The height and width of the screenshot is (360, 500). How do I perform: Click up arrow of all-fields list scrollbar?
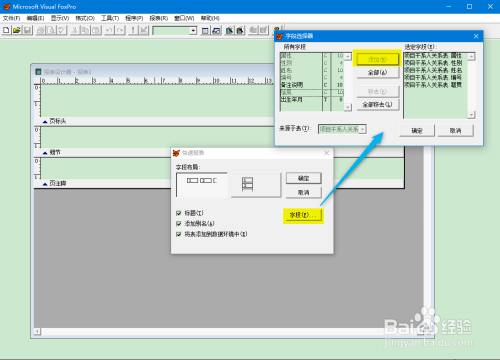tap(348, 56)
